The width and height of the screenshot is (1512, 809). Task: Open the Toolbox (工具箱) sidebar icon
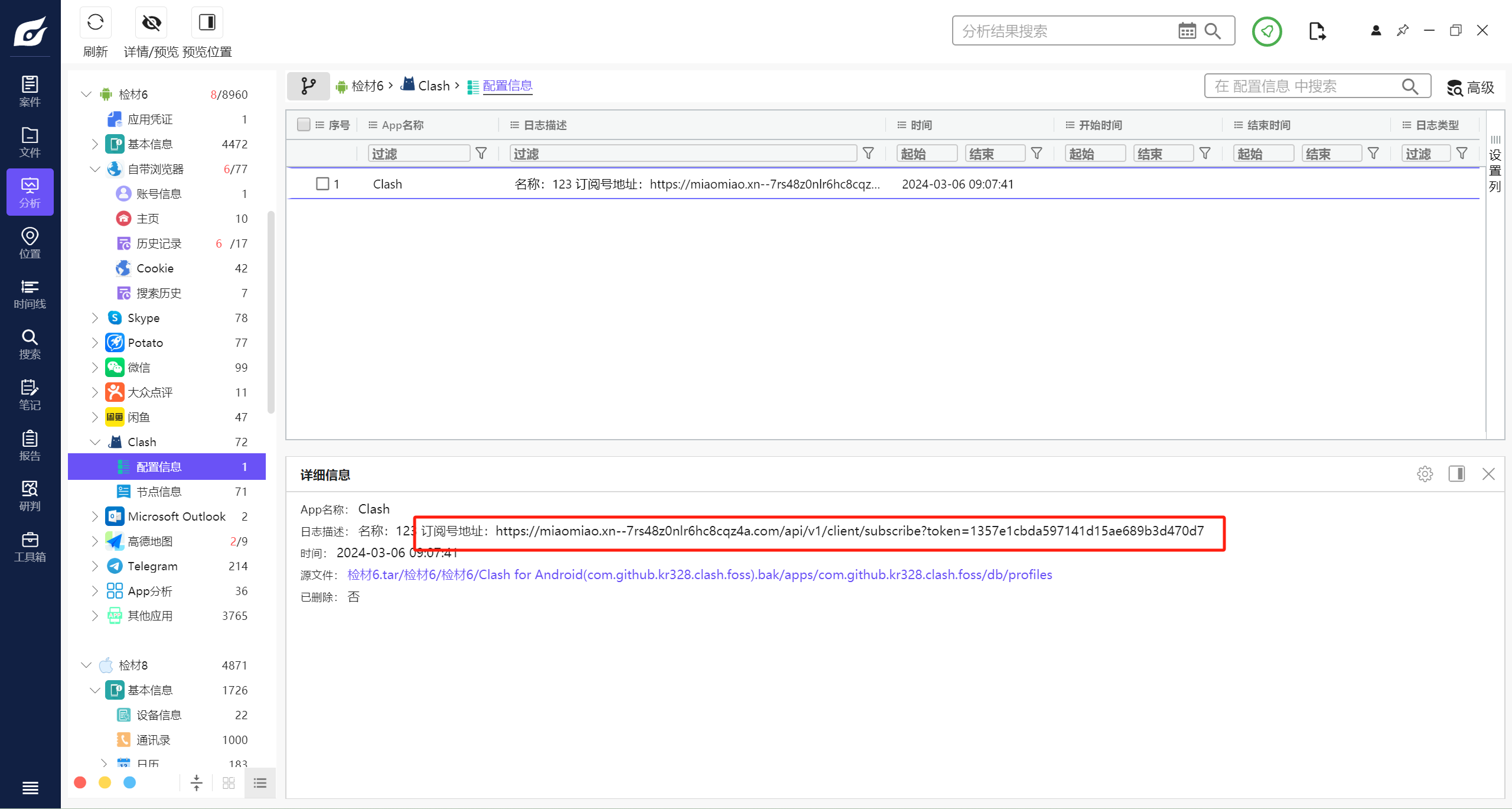pyautogui.click(x=30, y=547)
